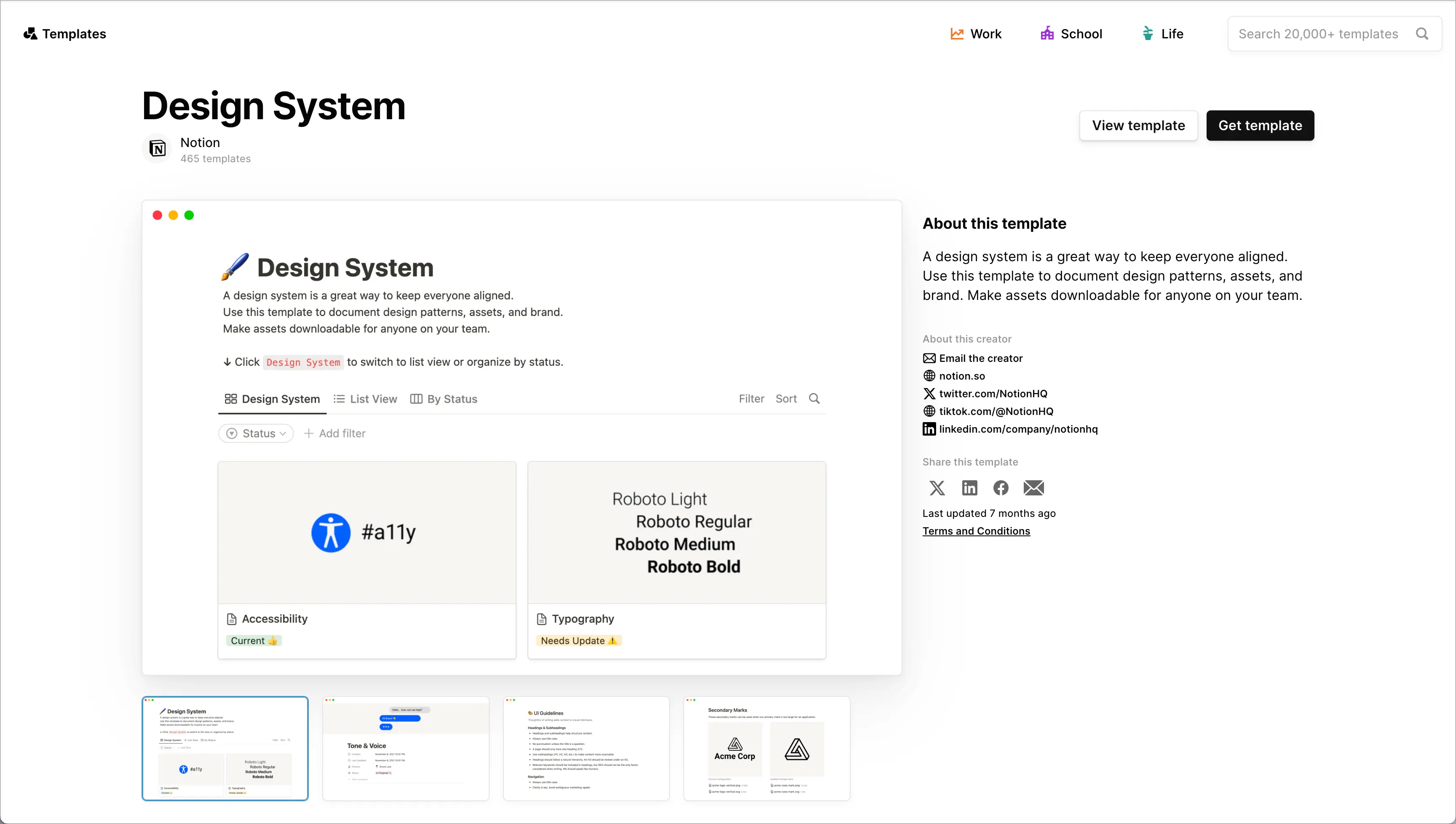The image size is (1456, 824).
Task: Open the twitter.com/NotionHQ link
Action: point(993,394)
